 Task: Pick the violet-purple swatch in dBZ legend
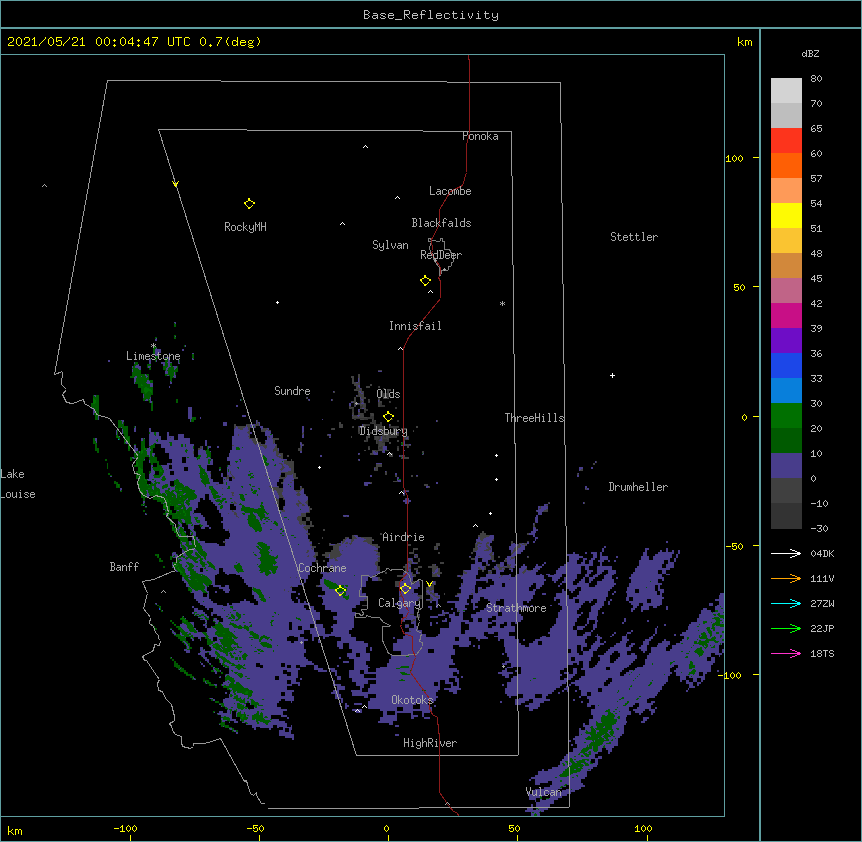(786, 340)
